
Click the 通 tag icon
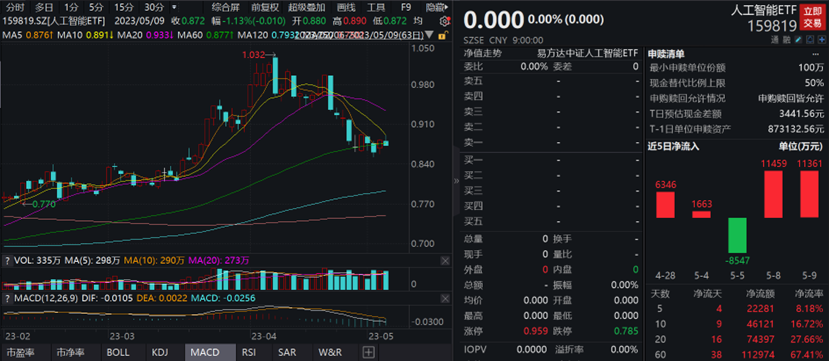(776, 40)
